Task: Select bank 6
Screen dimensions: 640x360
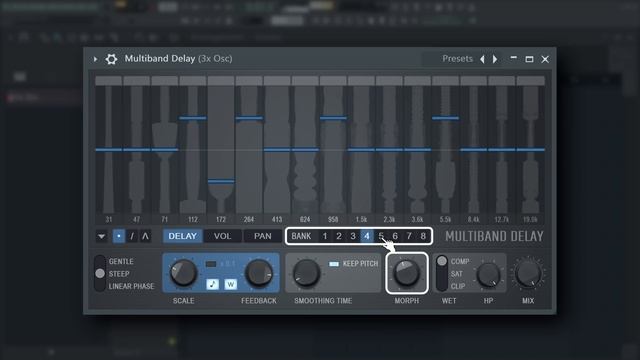Action: point(395,236)
